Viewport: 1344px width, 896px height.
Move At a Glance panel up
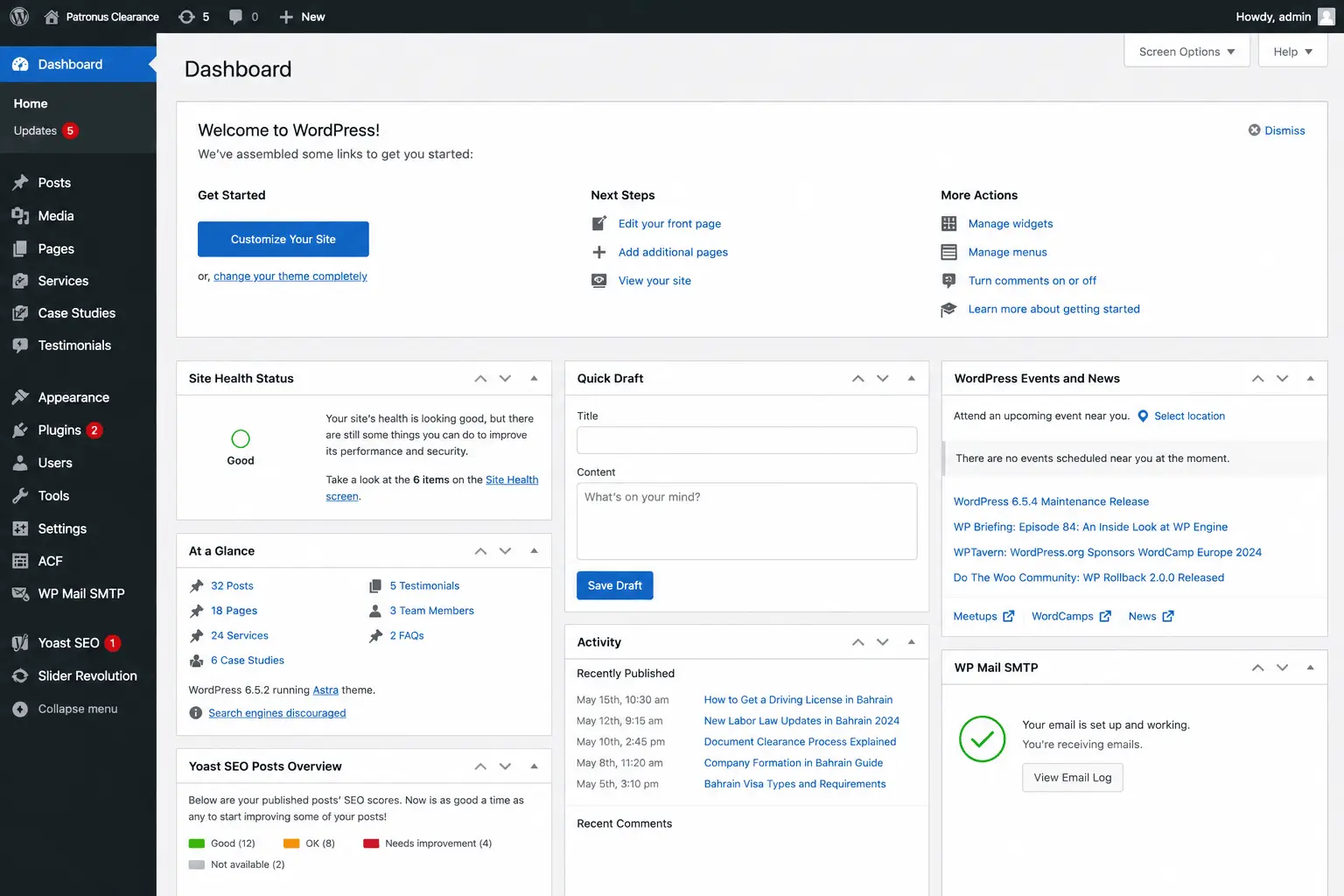(x=480, y=550)
